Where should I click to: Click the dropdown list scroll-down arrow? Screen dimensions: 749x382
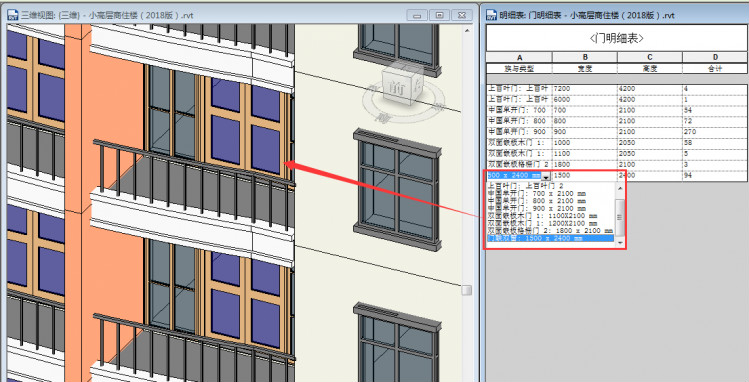pyautogui.click(x=620, y=243)
